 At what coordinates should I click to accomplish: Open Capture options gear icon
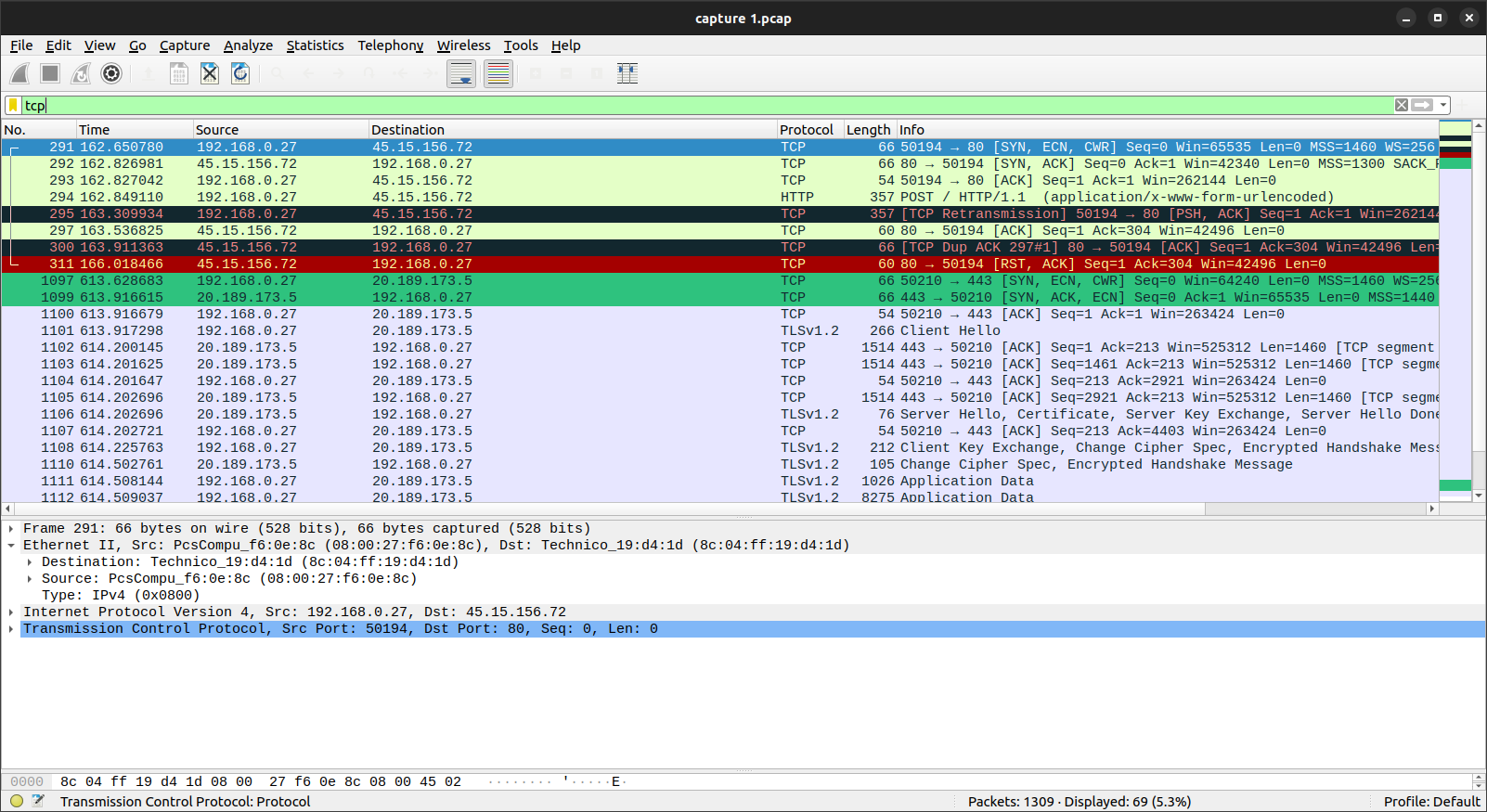111,73
